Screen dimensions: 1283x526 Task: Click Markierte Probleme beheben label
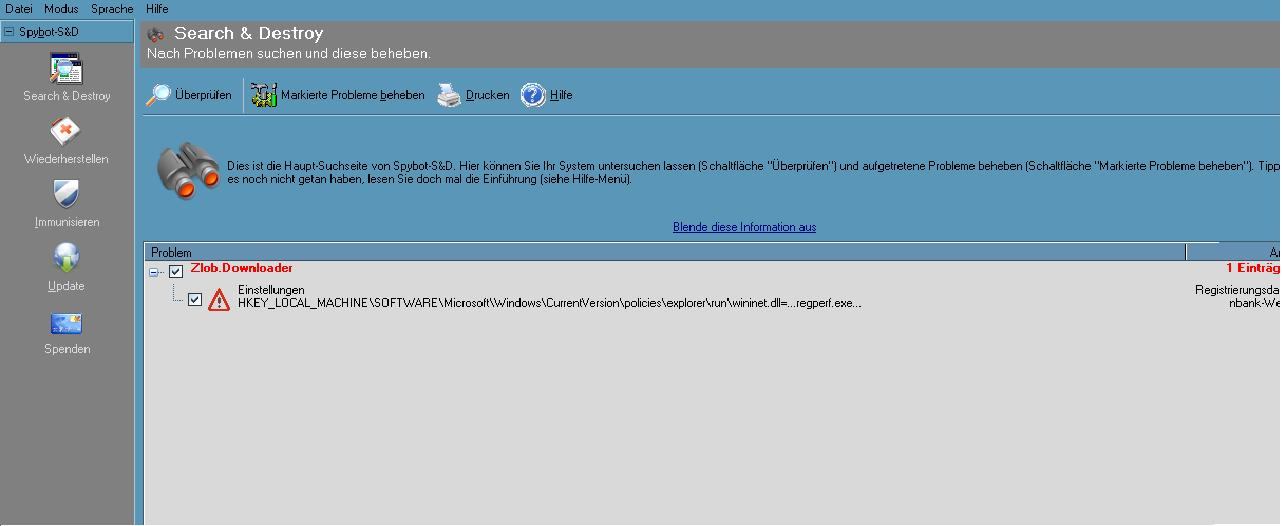tap(353, 95)
